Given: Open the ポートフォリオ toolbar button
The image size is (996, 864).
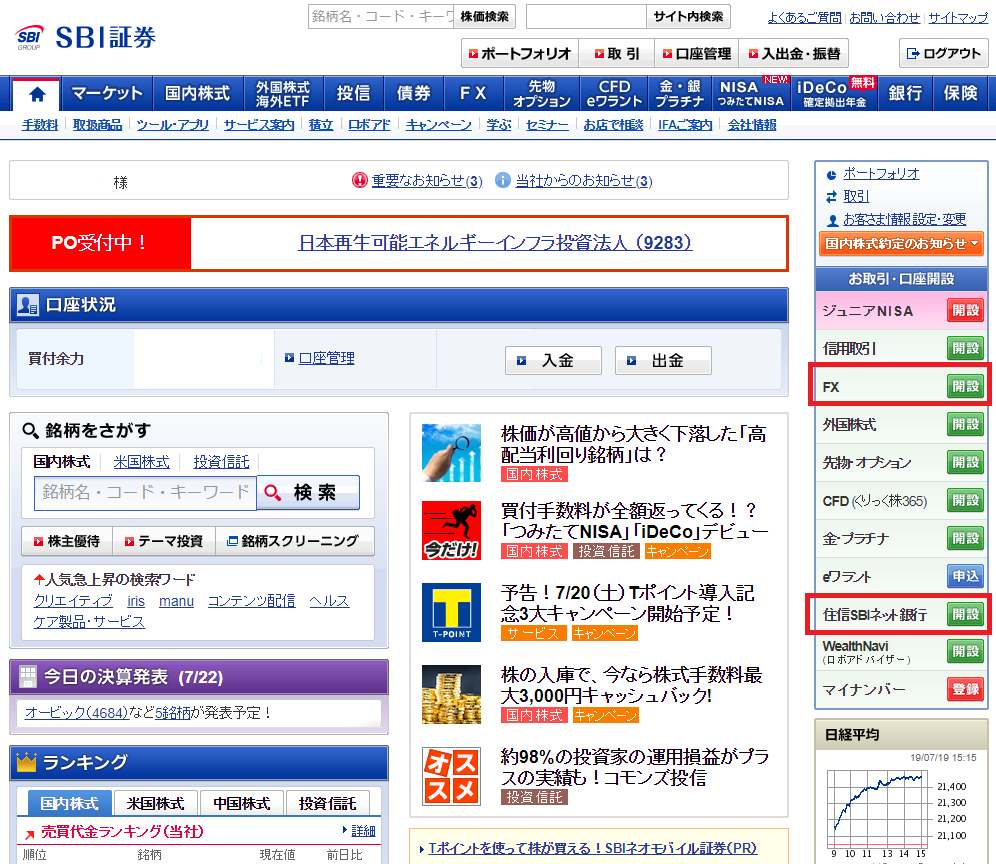Looking at the screenshot, I should coord(520,54).
